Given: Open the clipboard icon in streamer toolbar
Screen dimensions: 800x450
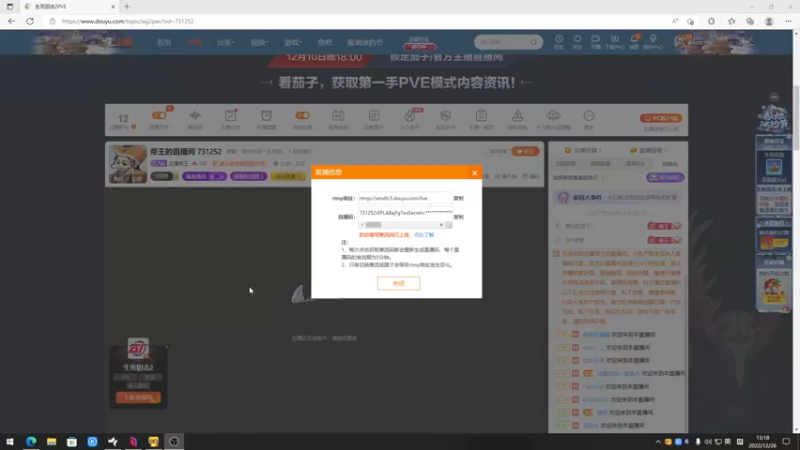Looking at the screenshot, I should click(481, 116).
